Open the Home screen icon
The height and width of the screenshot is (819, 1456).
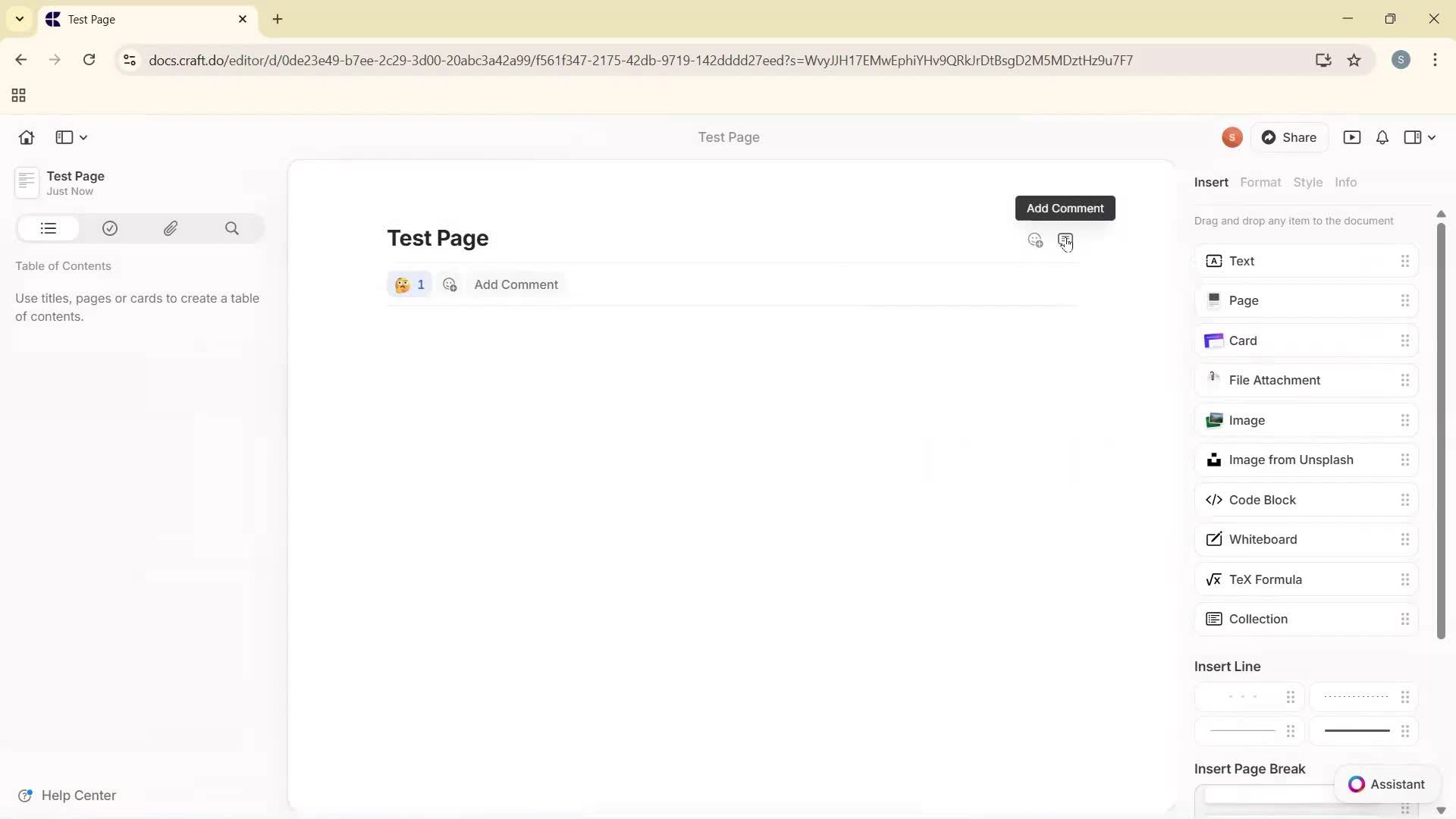pyautogui.click(x=26, y=137)
